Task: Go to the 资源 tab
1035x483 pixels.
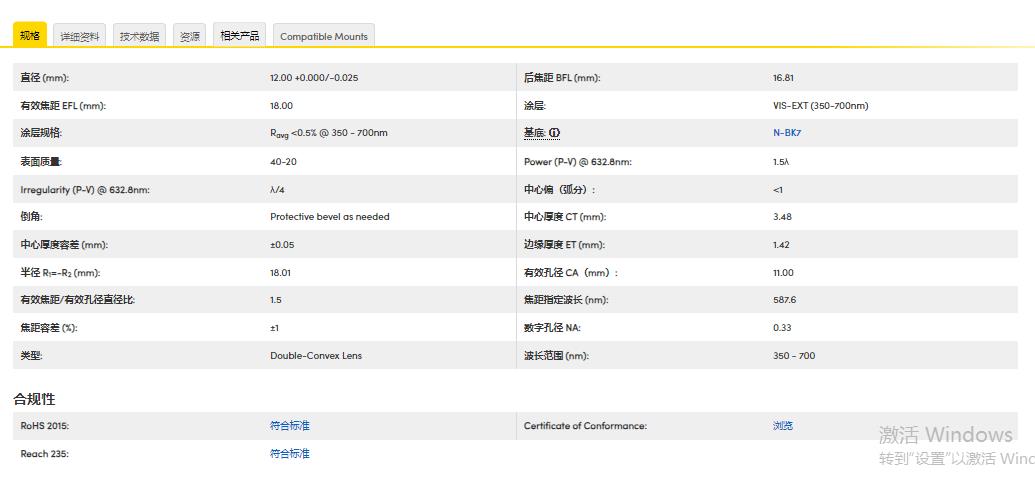Action: pyautogui.click(x=189, y=37)
